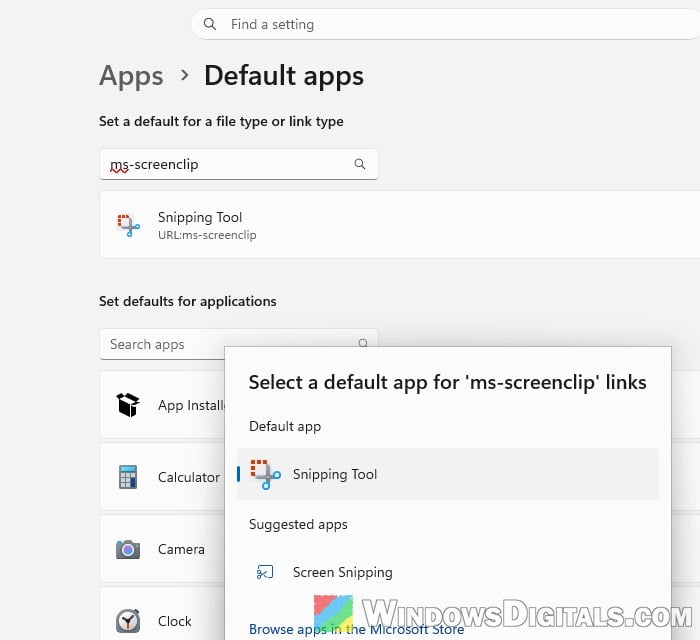Open Browse apps in the Microsoft Store link
The width and height of the screenshot is (700, 640).
(356, 629)
